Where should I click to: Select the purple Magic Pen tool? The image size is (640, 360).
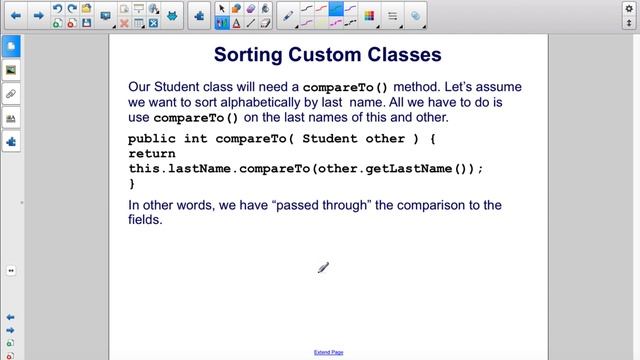tap(251, 9)
